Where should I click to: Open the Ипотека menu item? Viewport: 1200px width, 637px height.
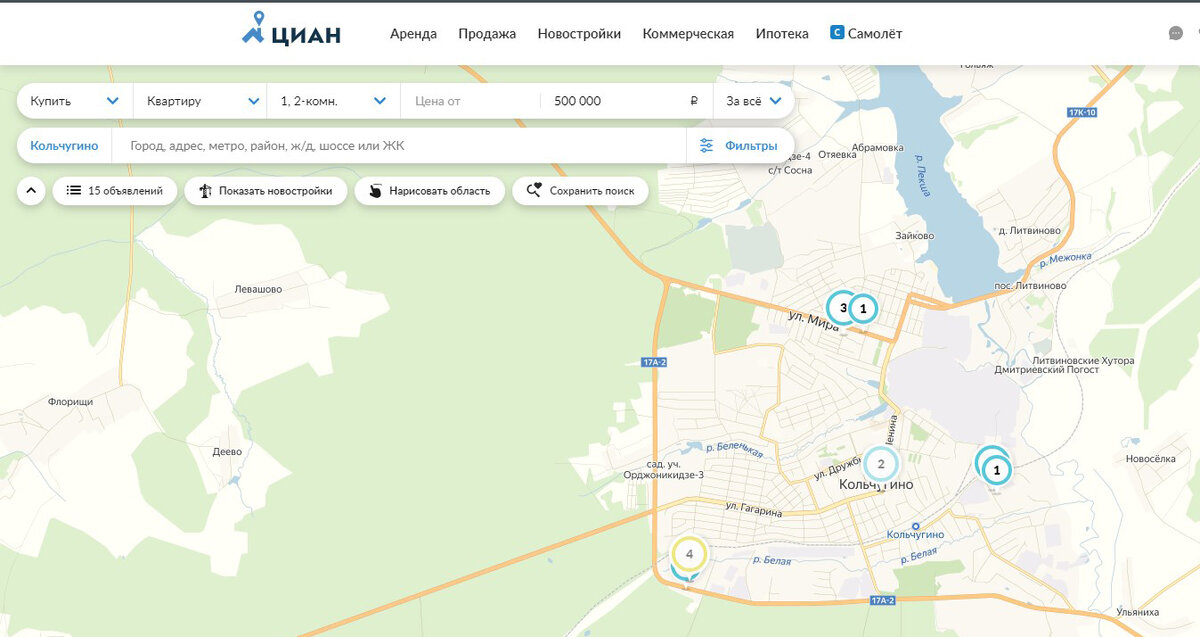tap(784, 33)
